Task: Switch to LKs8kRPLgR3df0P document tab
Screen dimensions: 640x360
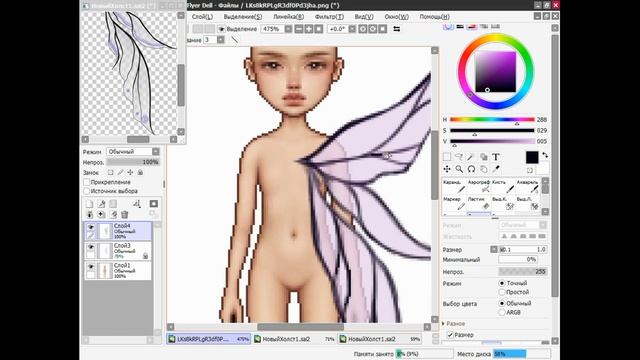Action: (209, 339)
